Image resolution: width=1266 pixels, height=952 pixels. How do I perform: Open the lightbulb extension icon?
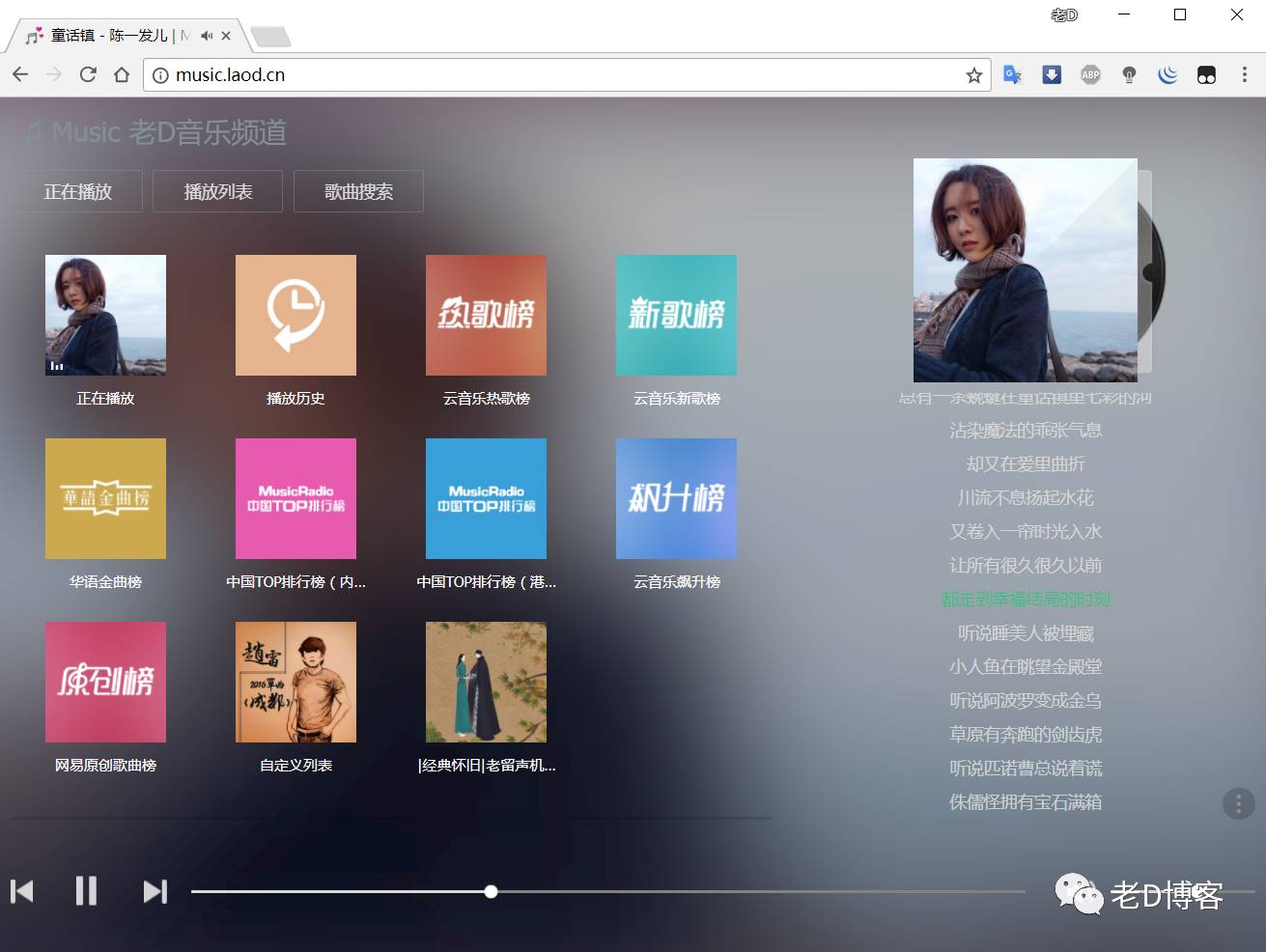[x=1129, y=74]
